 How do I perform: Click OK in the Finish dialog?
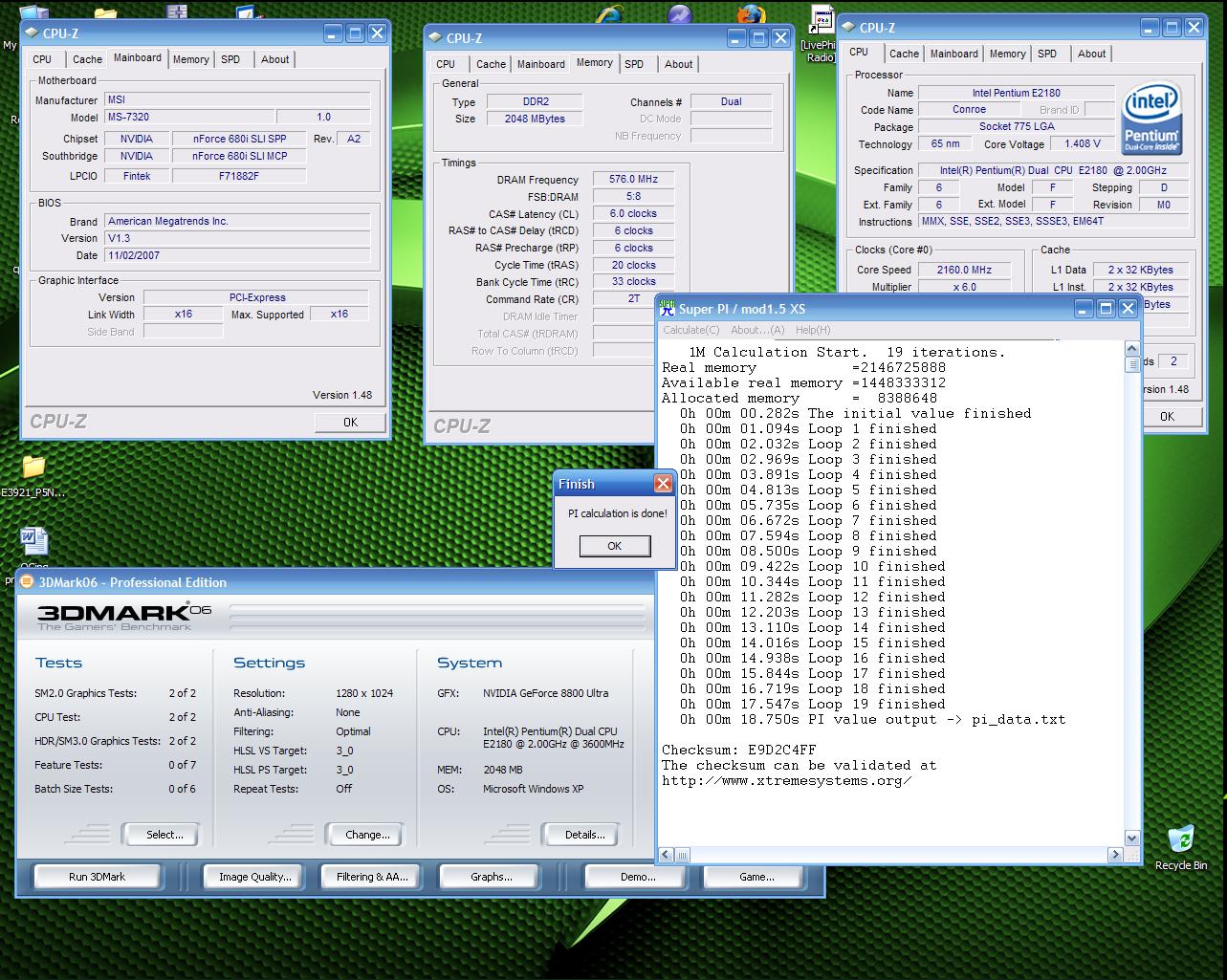(614, 546)
